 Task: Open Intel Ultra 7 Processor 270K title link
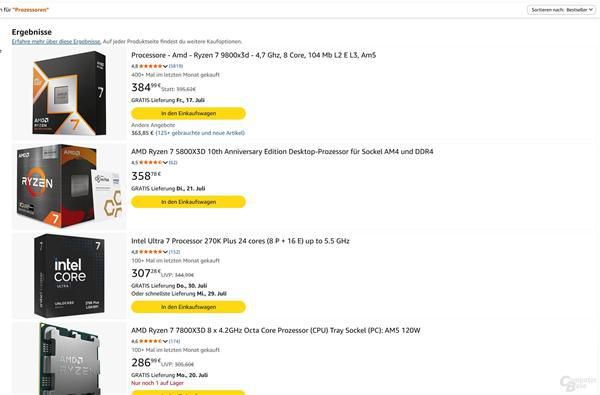[240, 241]
